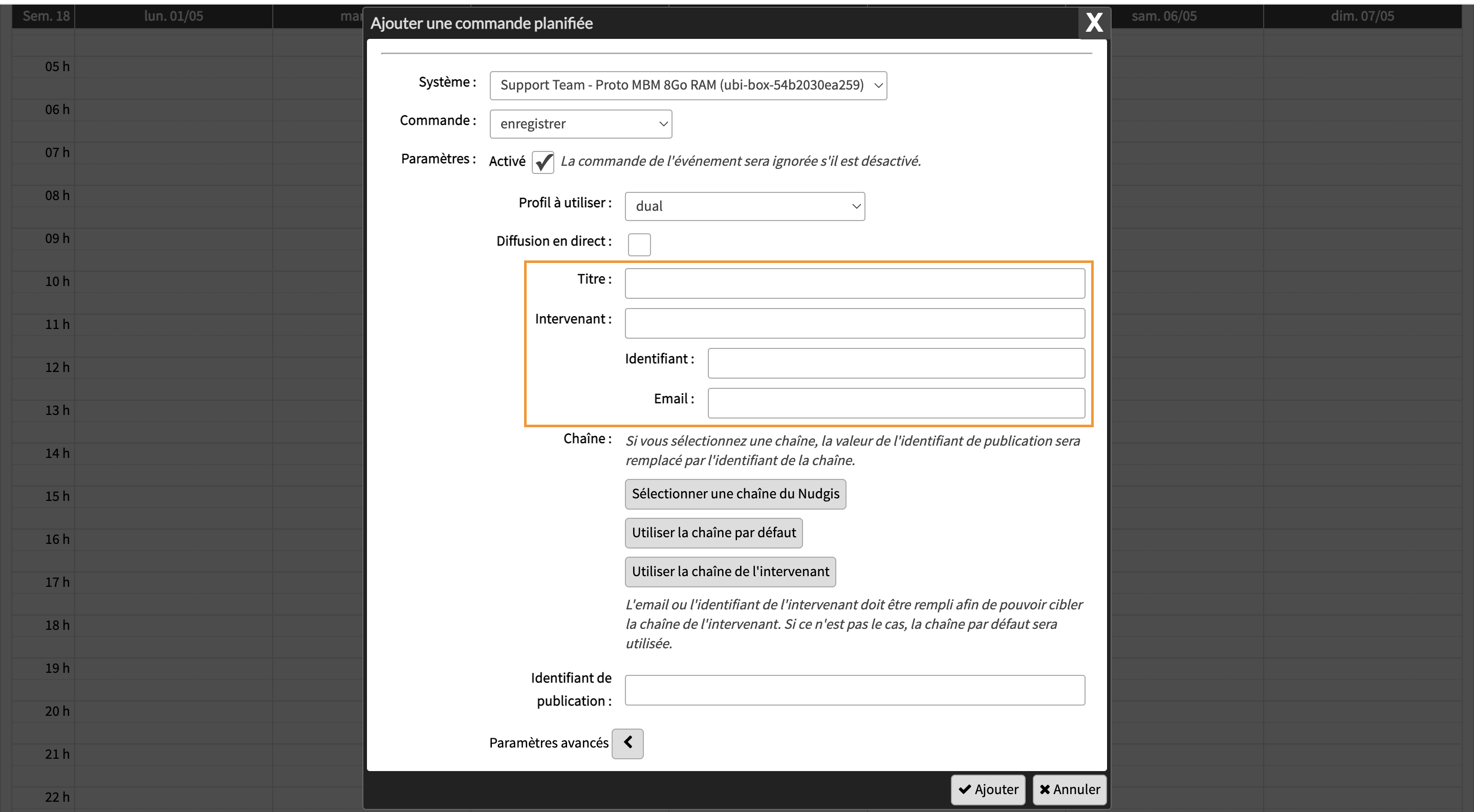This screenshot has height=812, width=1474.
Task: Uncheck the Activé checkbox
Action: click(x=543, y=163)
